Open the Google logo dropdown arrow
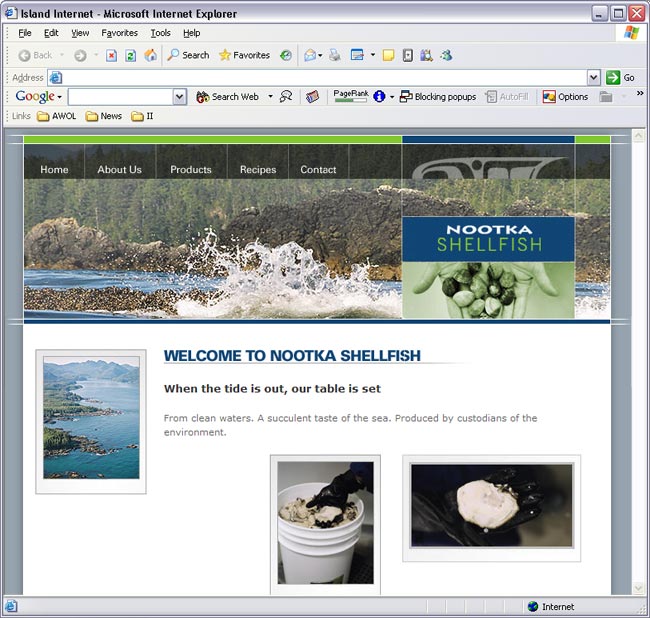650x618 pixels. (59, 97)
